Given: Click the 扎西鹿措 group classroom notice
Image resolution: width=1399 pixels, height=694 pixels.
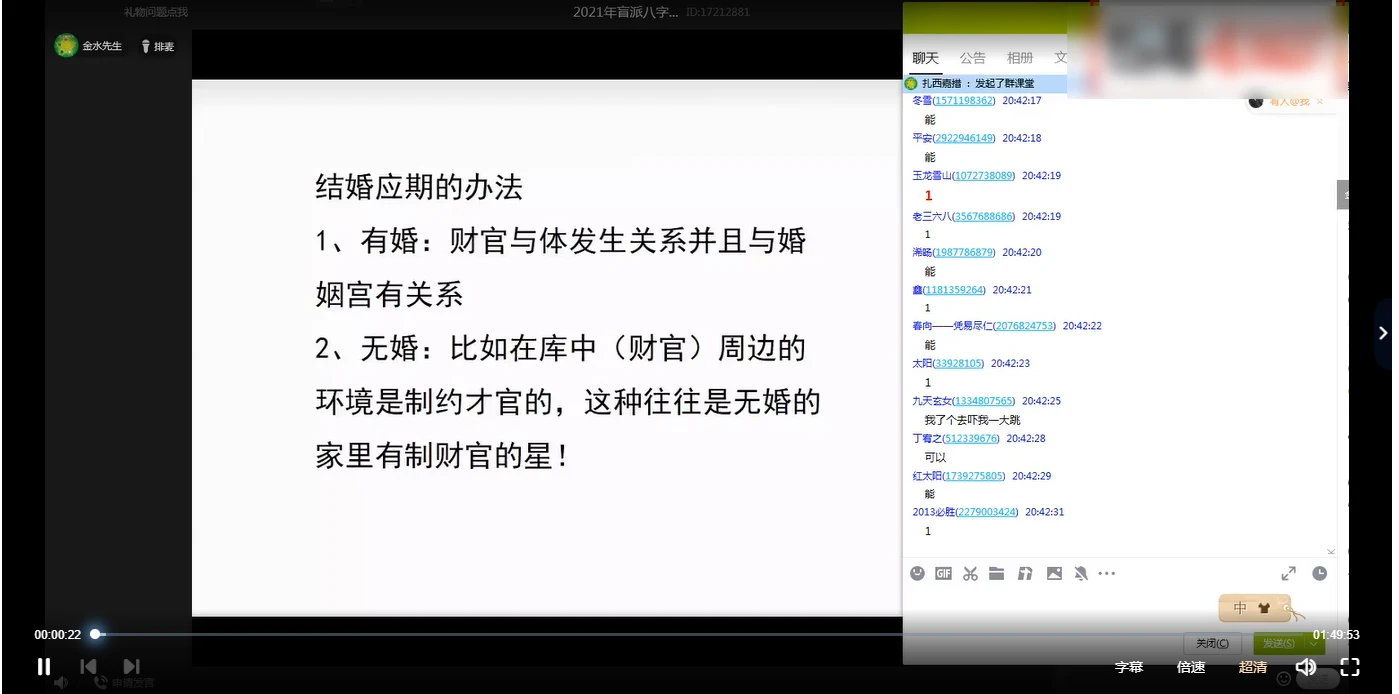Looking at the screenshot, I should [x=984, y=84].
